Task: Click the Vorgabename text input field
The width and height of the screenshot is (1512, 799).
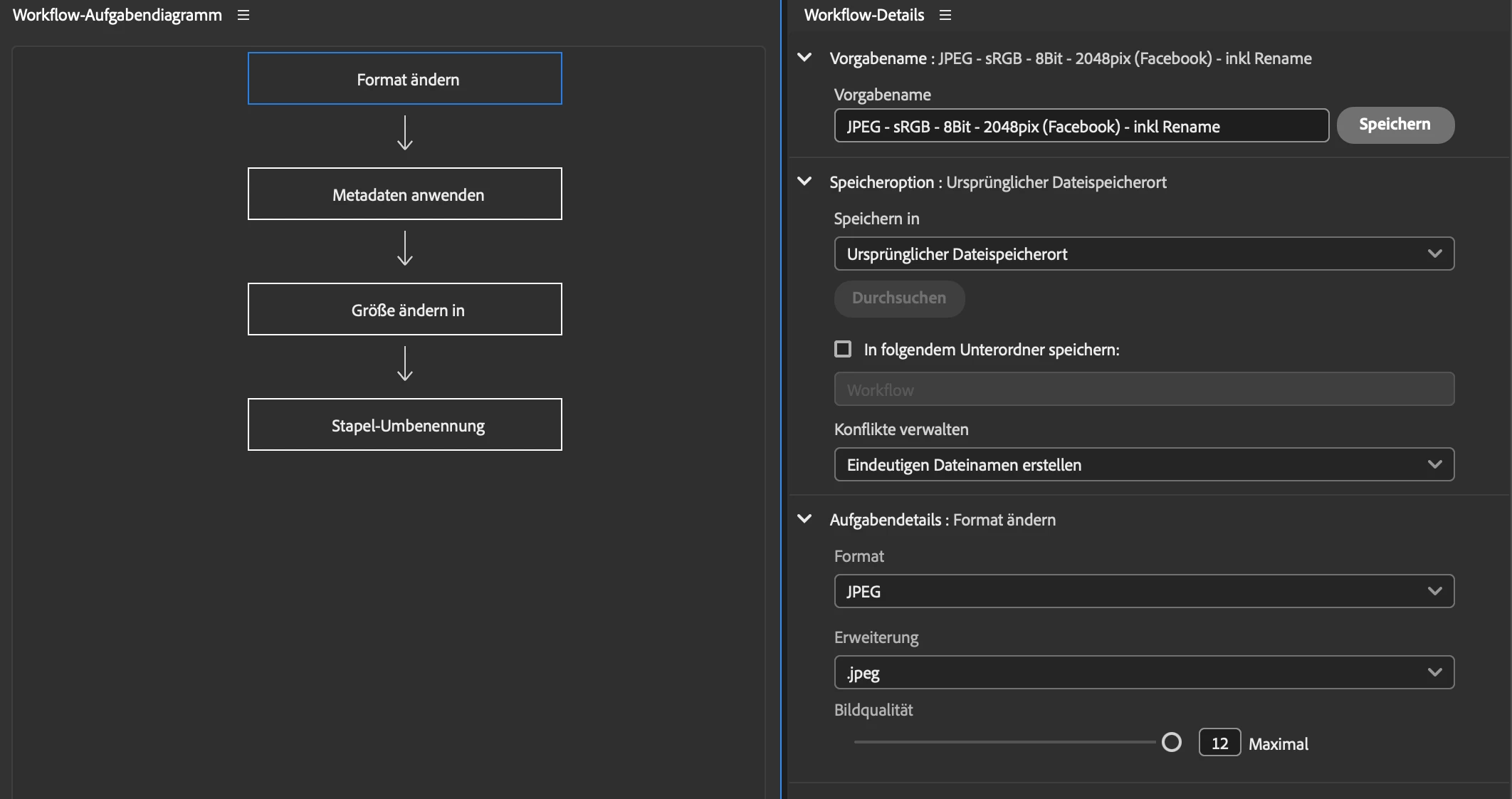Action: 1081,126
